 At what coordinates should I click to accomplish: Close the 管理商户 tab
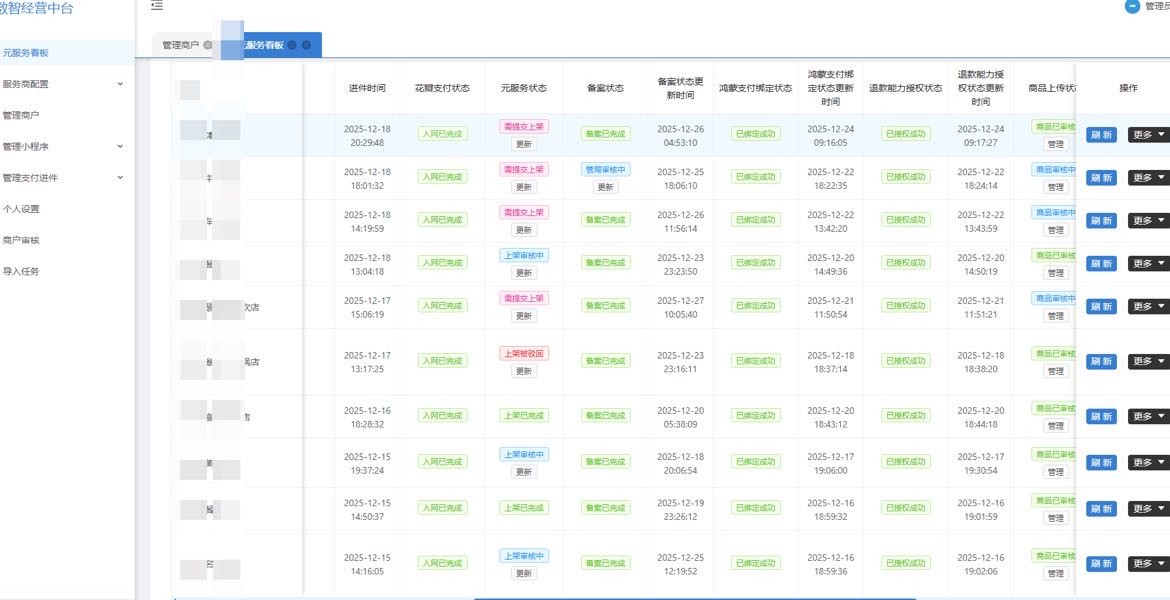207,45
